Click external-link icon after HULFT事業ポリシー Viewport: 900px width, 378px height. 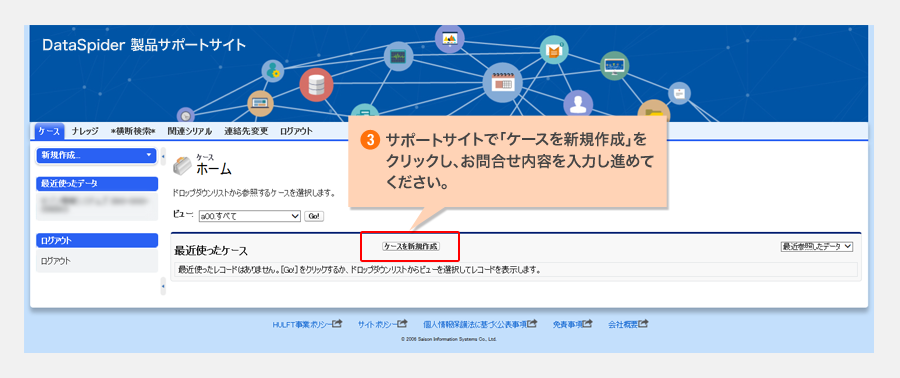tap(338, 324)
